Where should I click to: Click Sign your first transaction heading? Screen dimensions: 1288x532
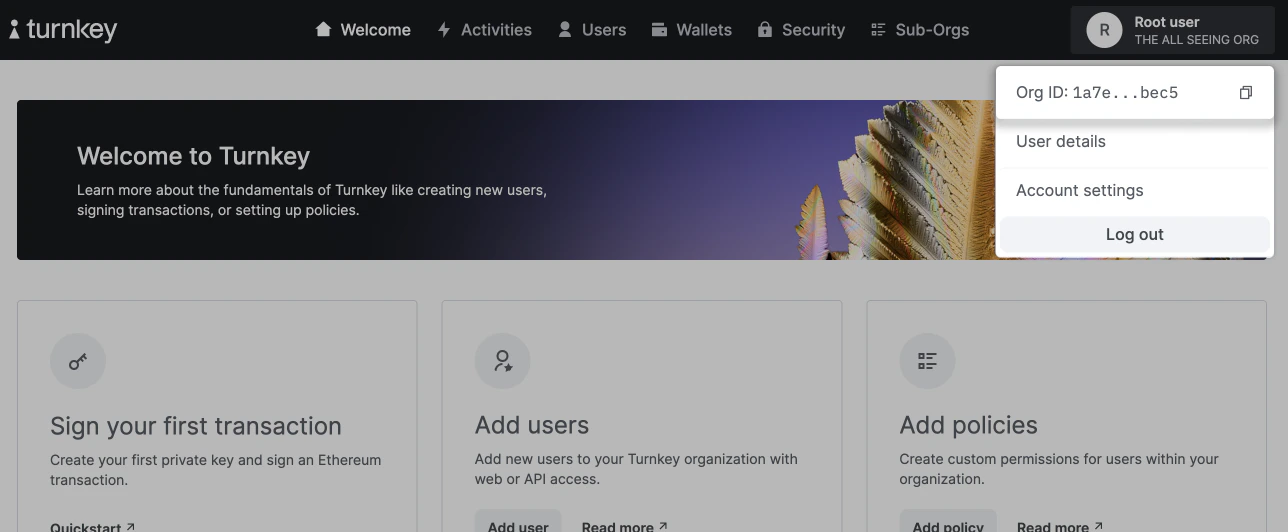[196, 426]
